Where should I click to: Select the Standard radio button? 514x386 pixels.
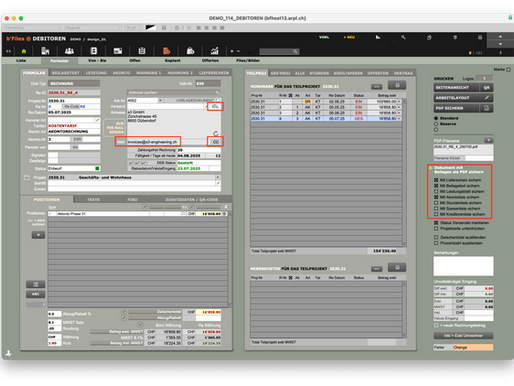tap(436, 118)
